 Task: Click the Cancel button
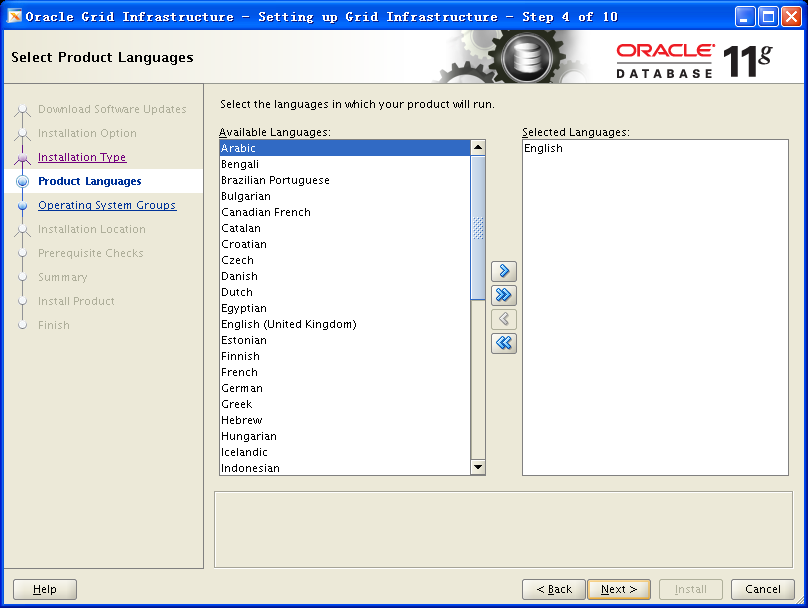pyautogui.click(x=763, y=589)
